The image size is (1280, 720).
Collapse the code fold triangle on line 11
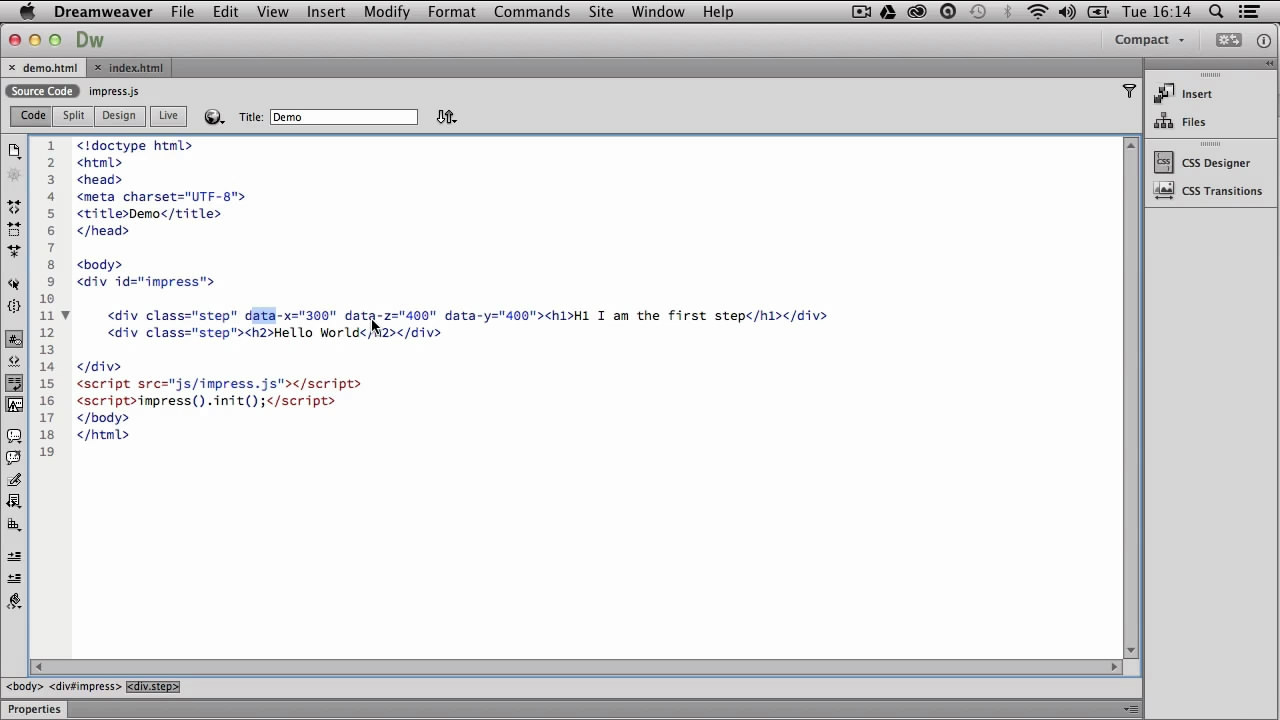65,316
